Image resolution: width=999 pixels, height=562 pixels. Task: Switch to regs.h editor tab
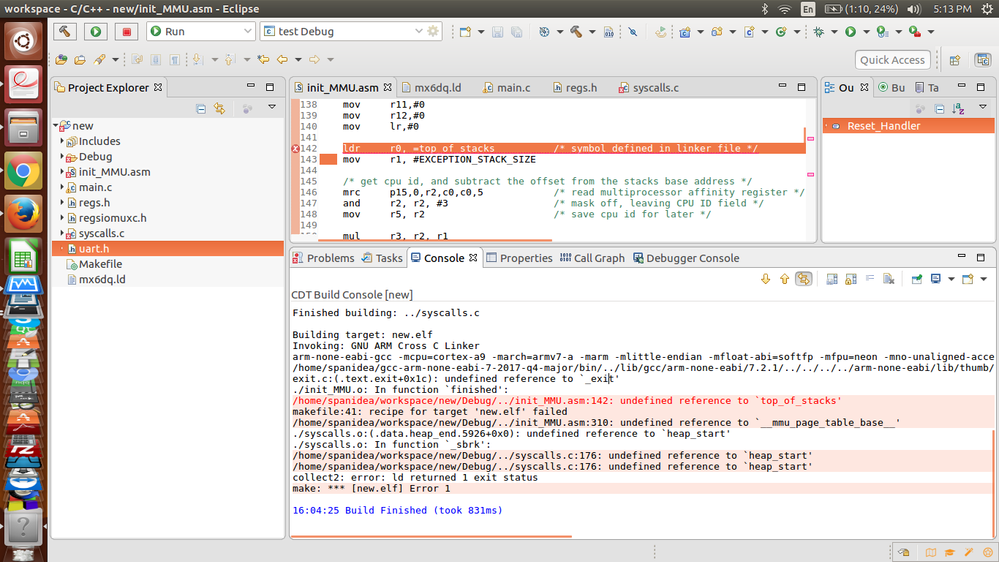click(x=575, y=88)
